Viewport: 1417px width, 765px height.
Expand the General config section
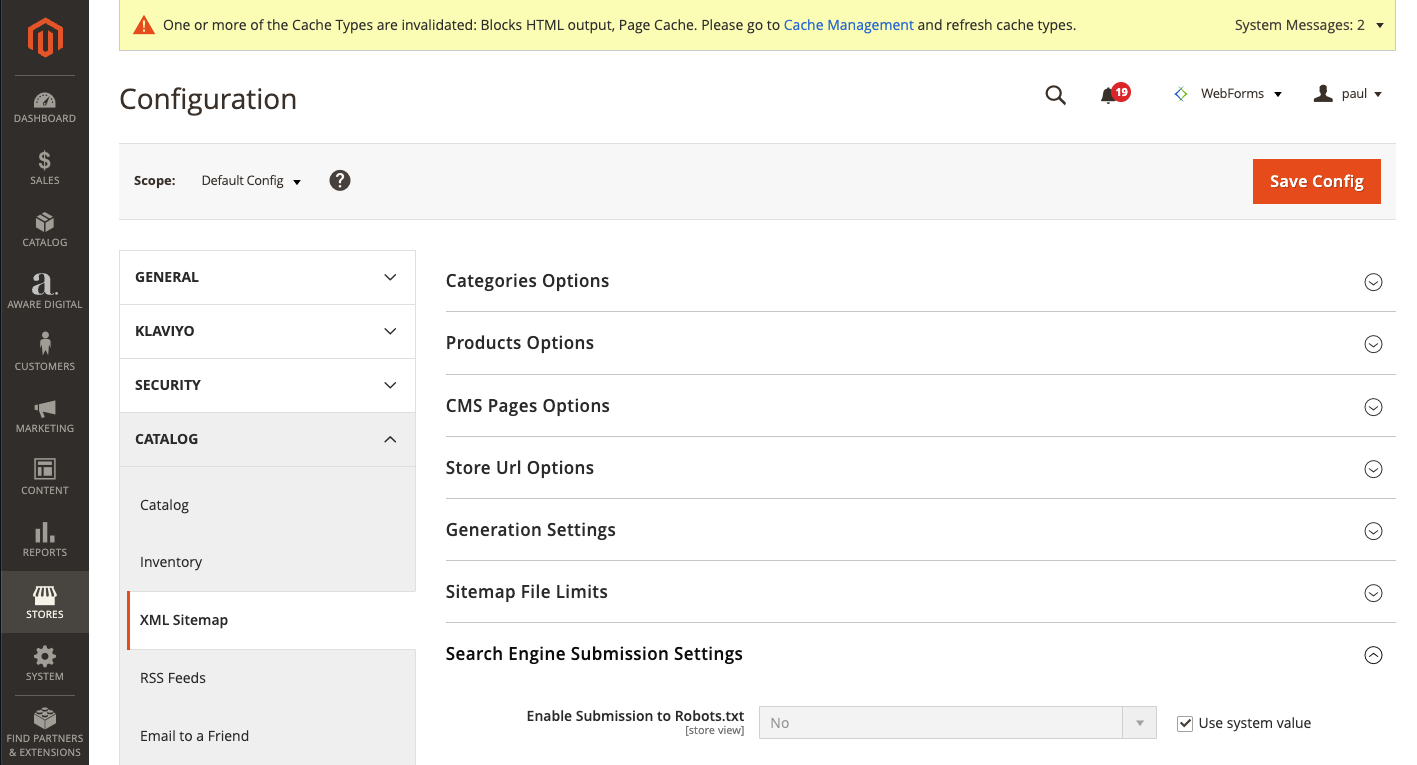[x=267, y=277]
